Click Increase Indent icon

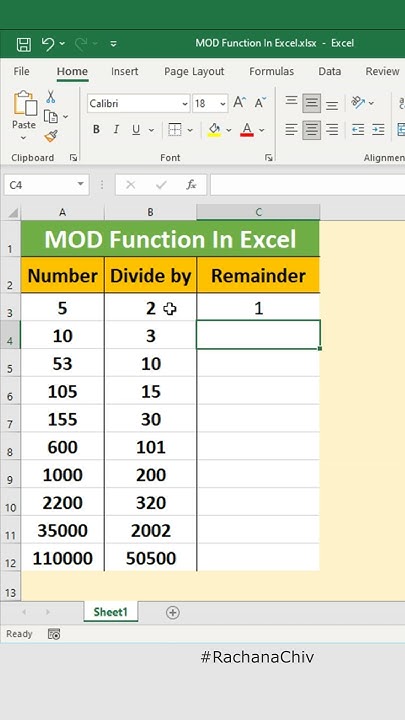point(378,130)
